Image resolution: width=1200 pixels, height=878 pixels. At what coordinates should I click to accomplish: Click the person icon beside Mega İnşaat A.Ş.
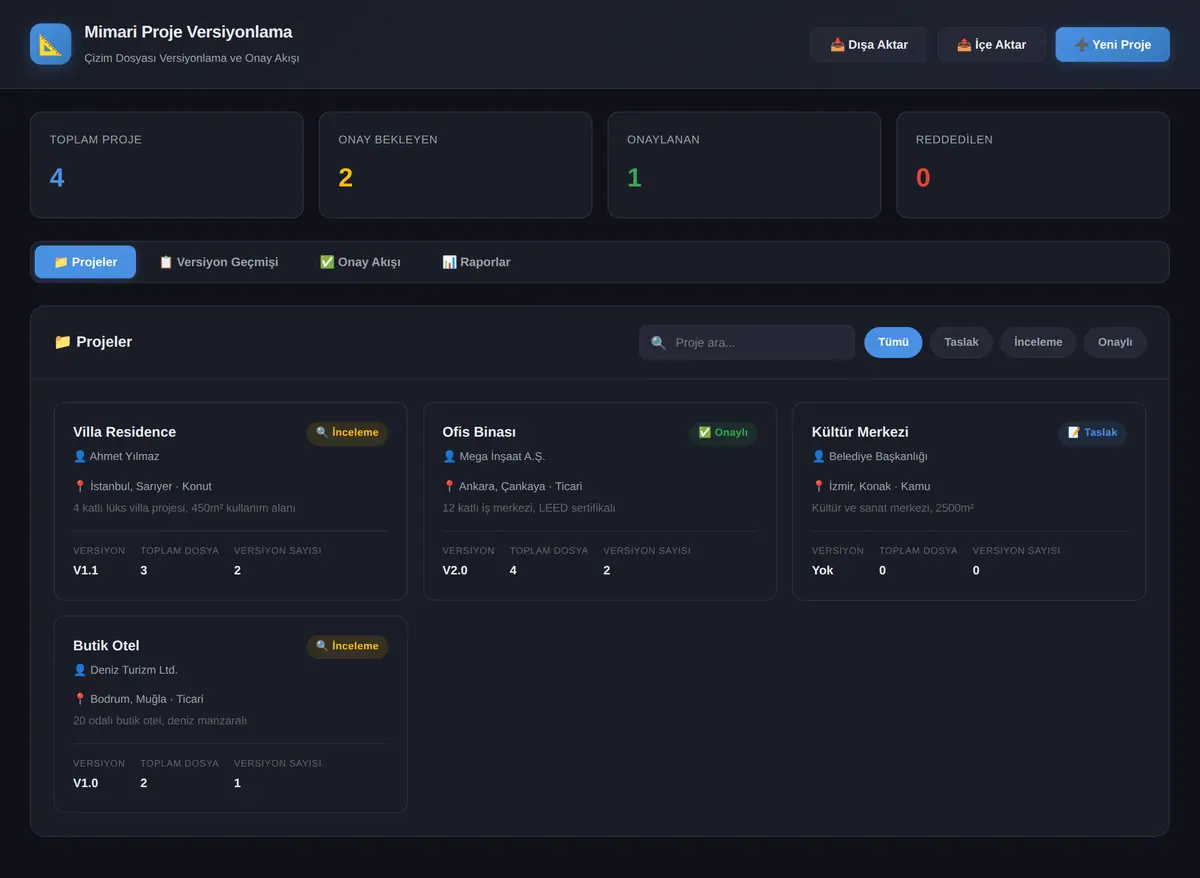[x=449, y=456]
